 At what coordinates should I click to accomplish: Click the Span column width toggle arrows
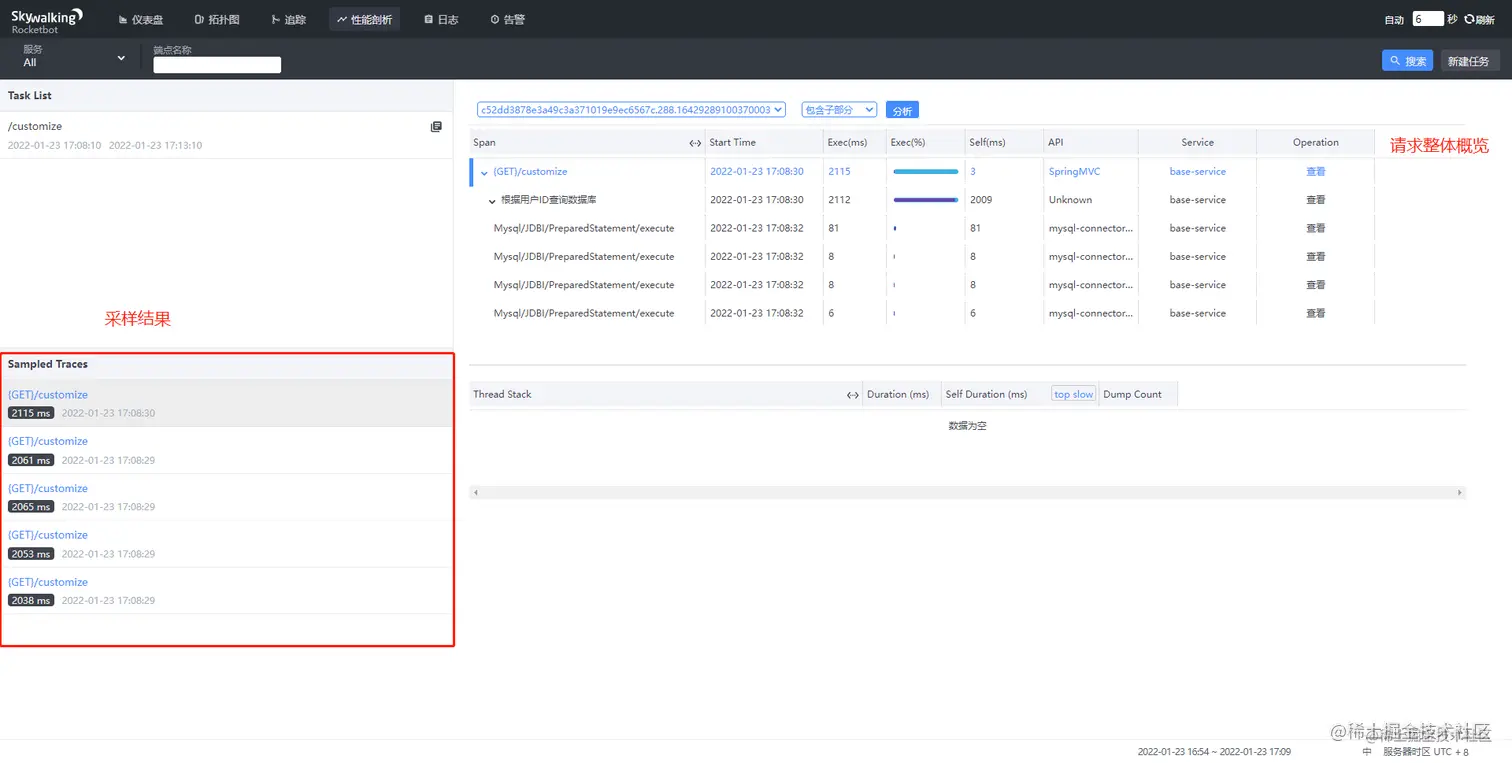coord(695,143)
